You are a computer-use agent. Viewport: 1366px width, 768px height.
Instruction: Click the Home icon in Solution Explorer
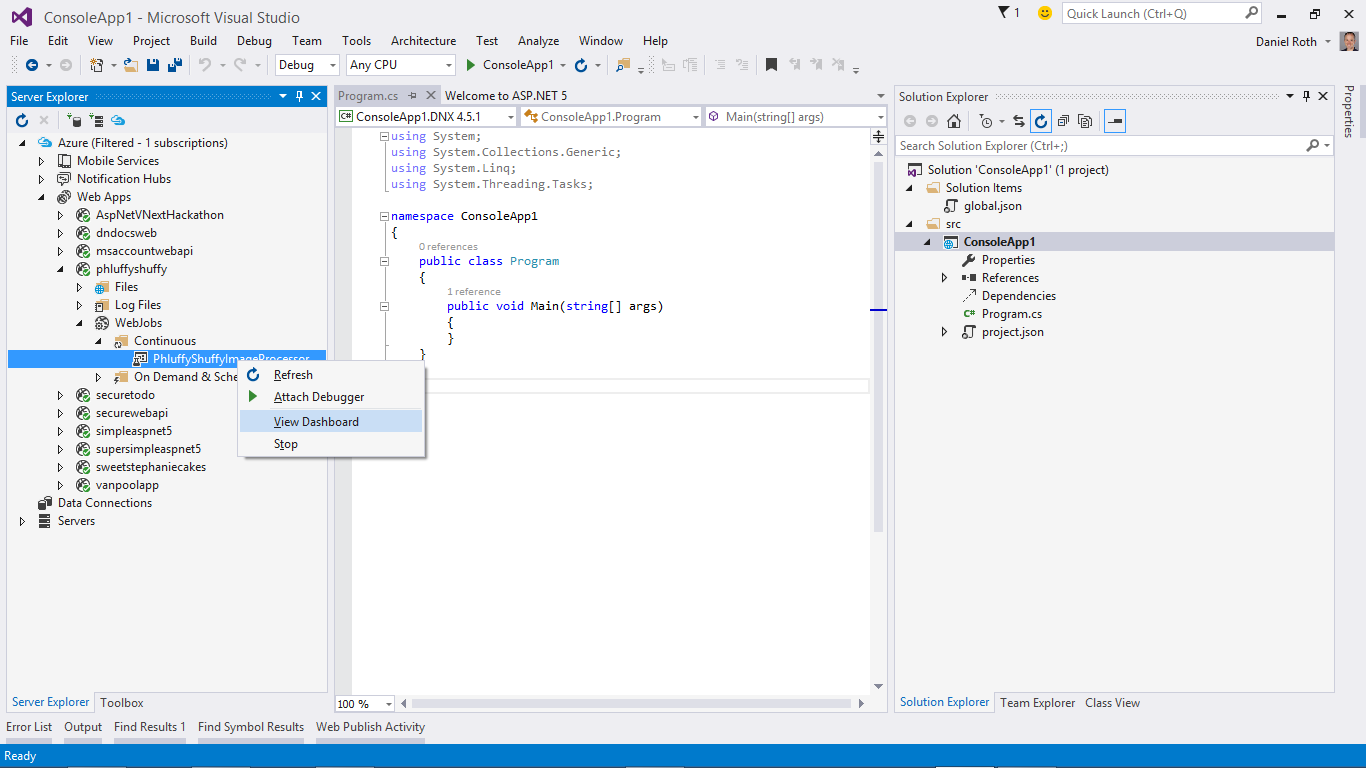pyautogui.click(x=954, y=121)
